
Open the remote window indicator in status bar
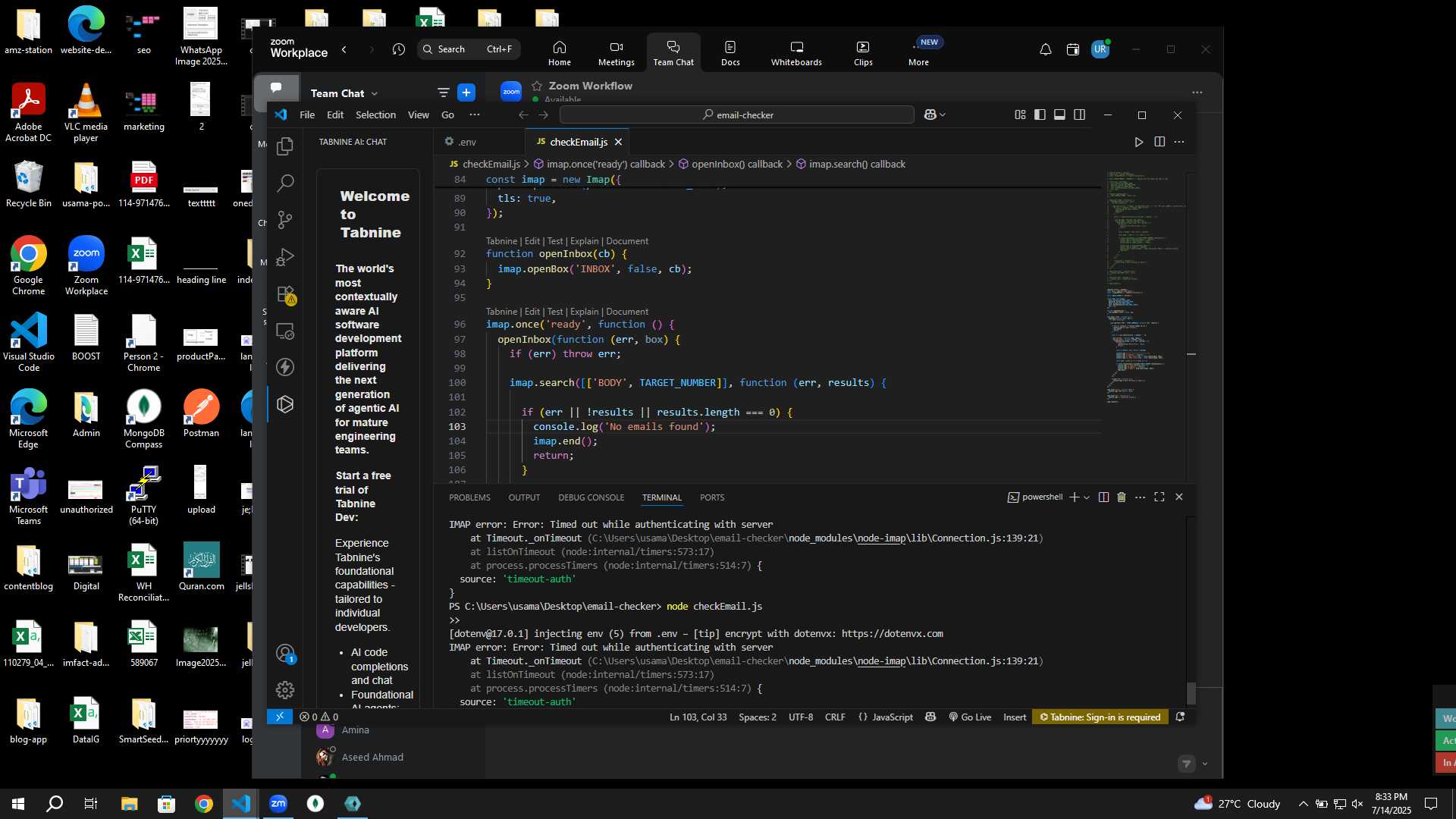pos(280,717)
